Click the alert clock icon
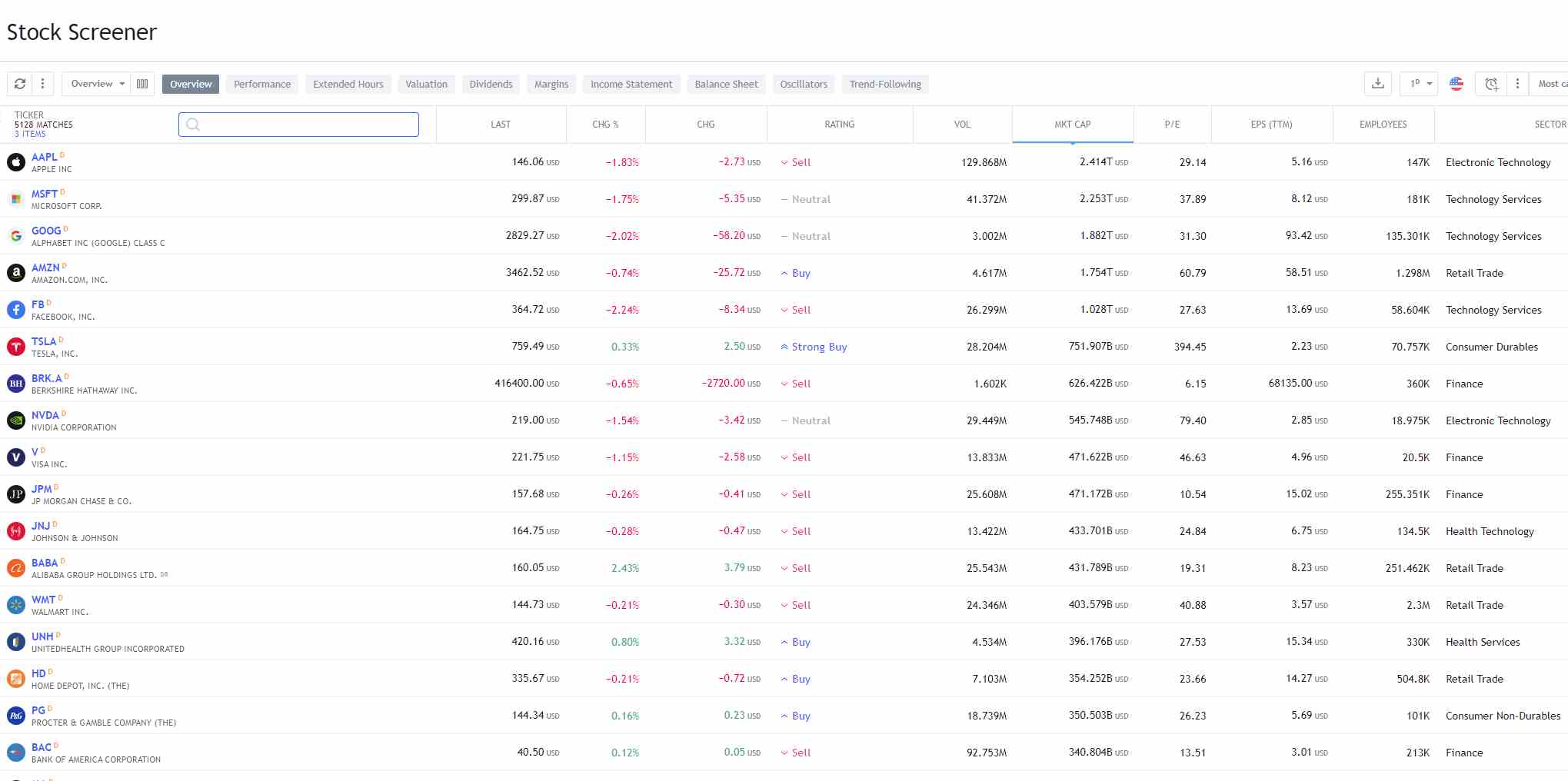Image resolution: width=1568 pixels, height=781 pixels. 1491,84
